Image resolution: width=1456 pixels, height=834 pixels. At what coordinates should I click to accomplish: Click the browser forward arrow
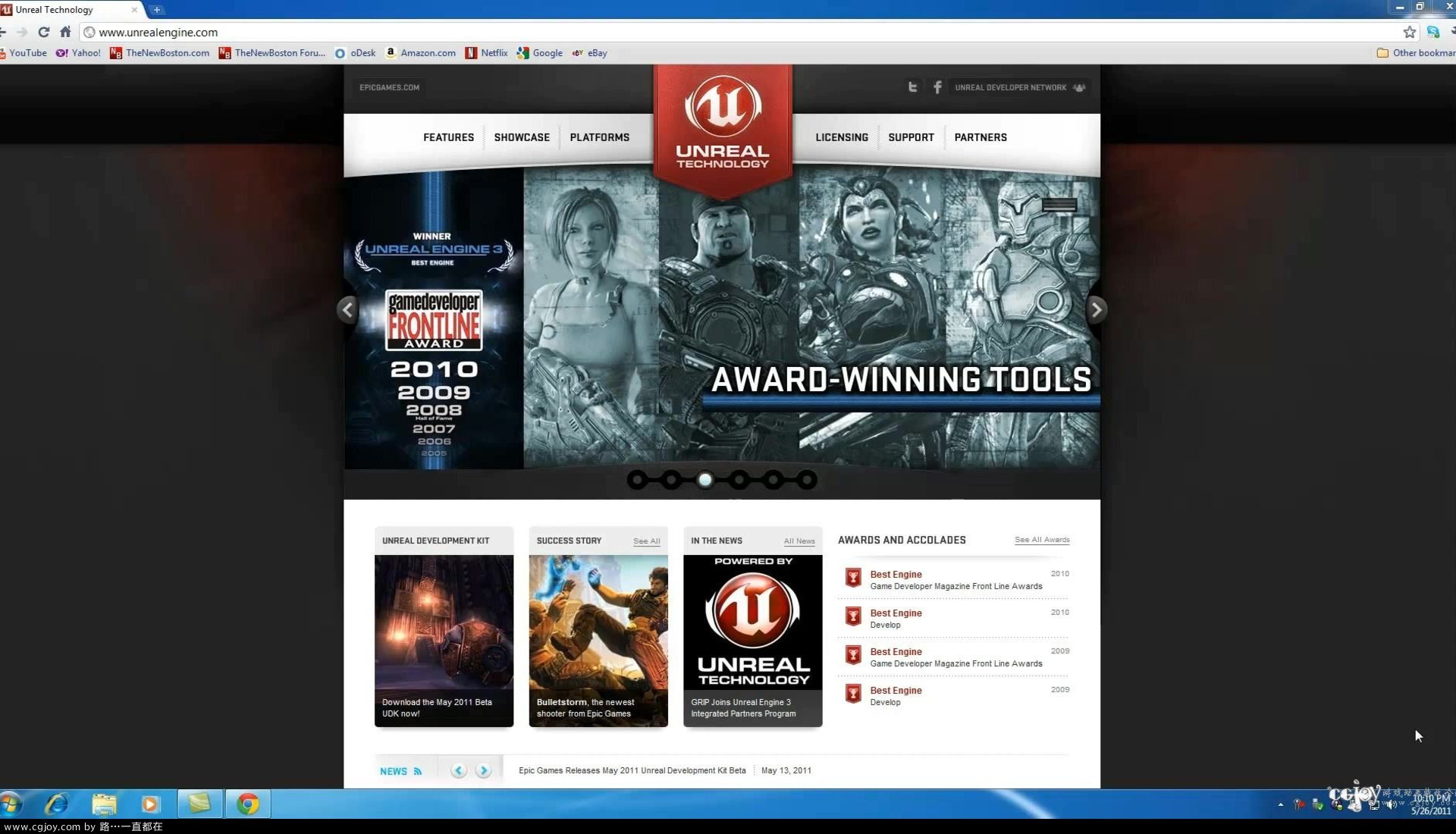22,32
